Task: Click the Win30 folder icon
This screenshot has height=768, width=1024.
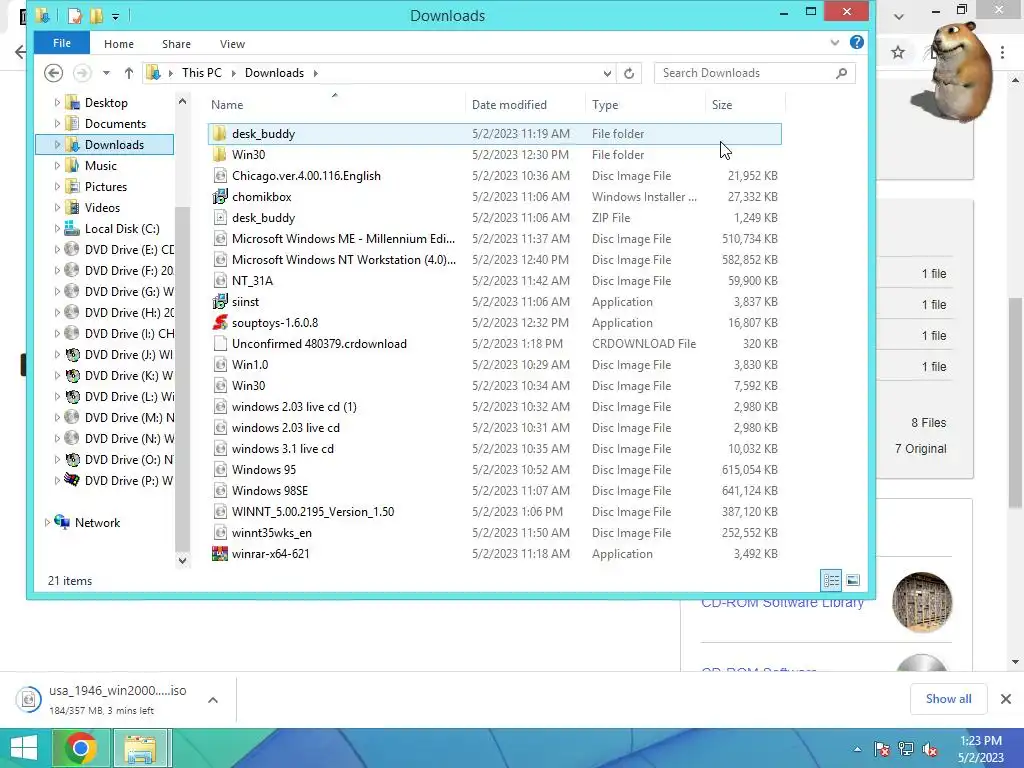Action: 220,155
